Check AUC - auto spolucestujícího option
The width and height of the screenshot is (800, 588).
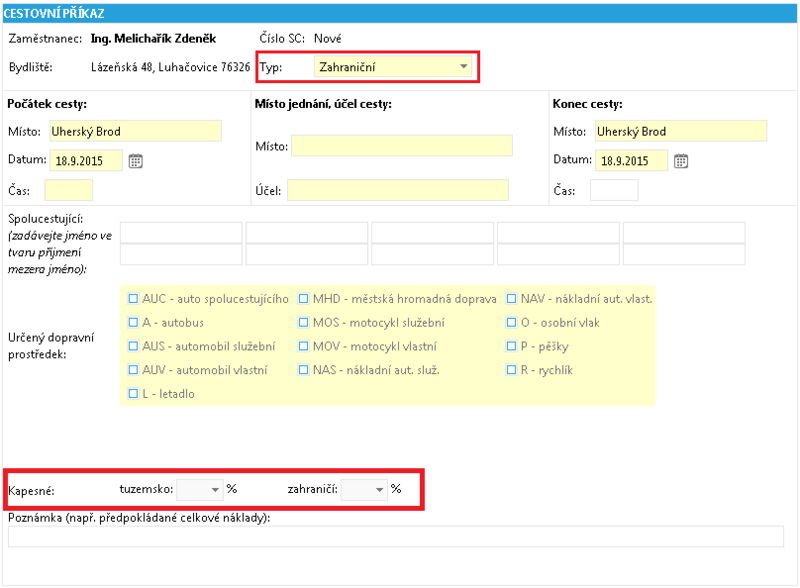(x=133, y=299)
